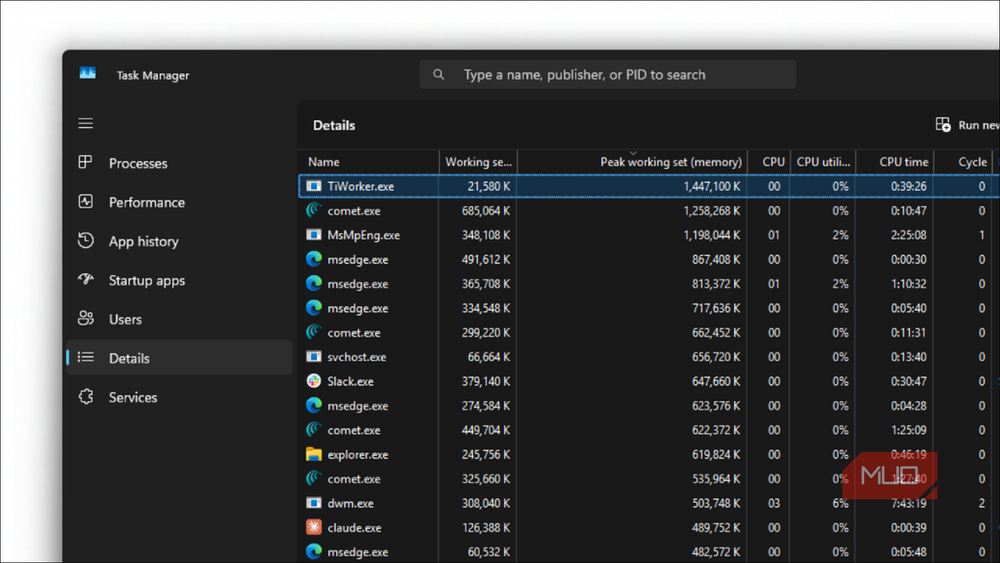Click the Processes grid icon
This screenshot has height=563, width=1000.
pos(85,162)
